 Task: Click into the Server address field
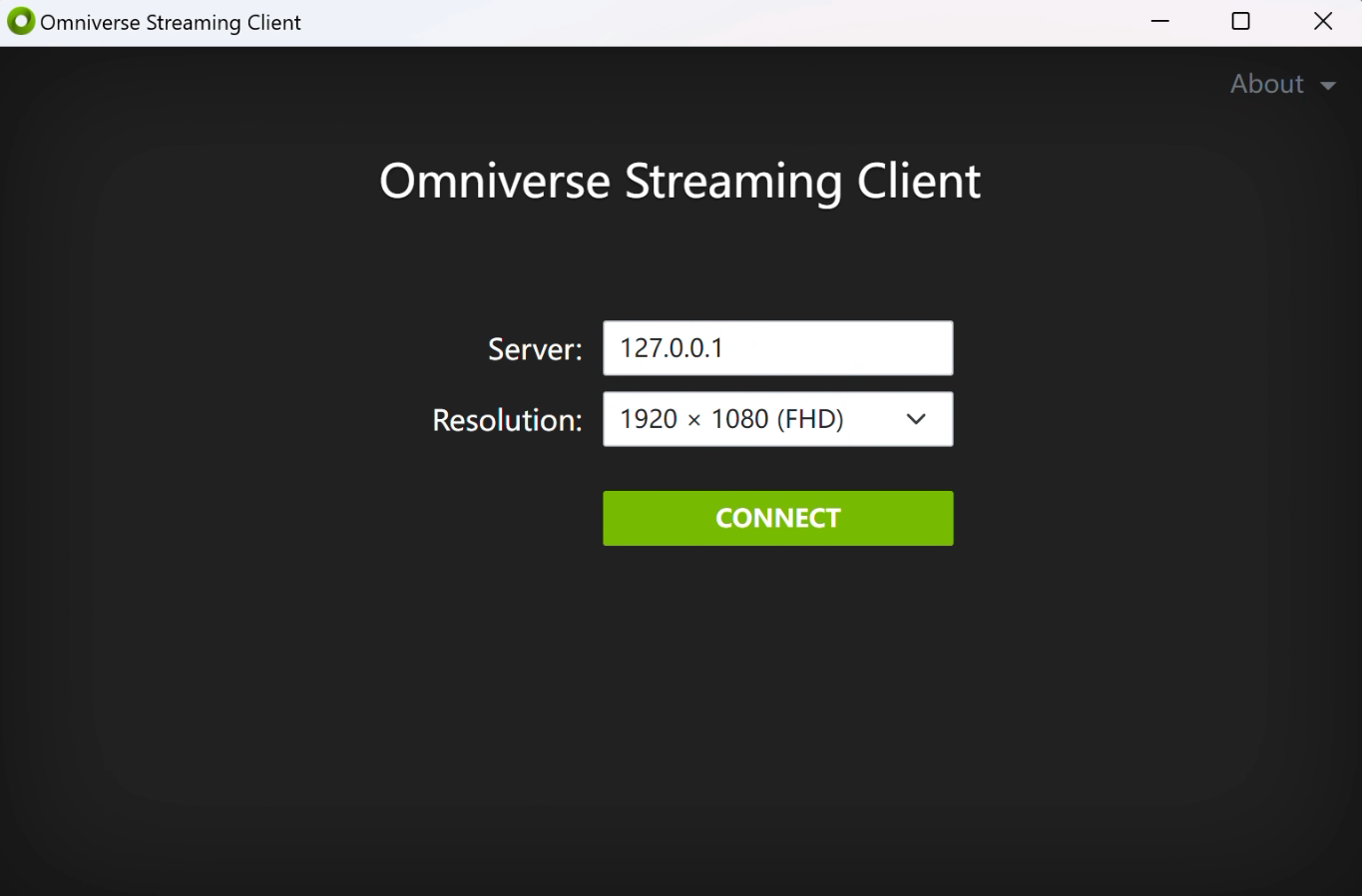click(x=777, y=348)
